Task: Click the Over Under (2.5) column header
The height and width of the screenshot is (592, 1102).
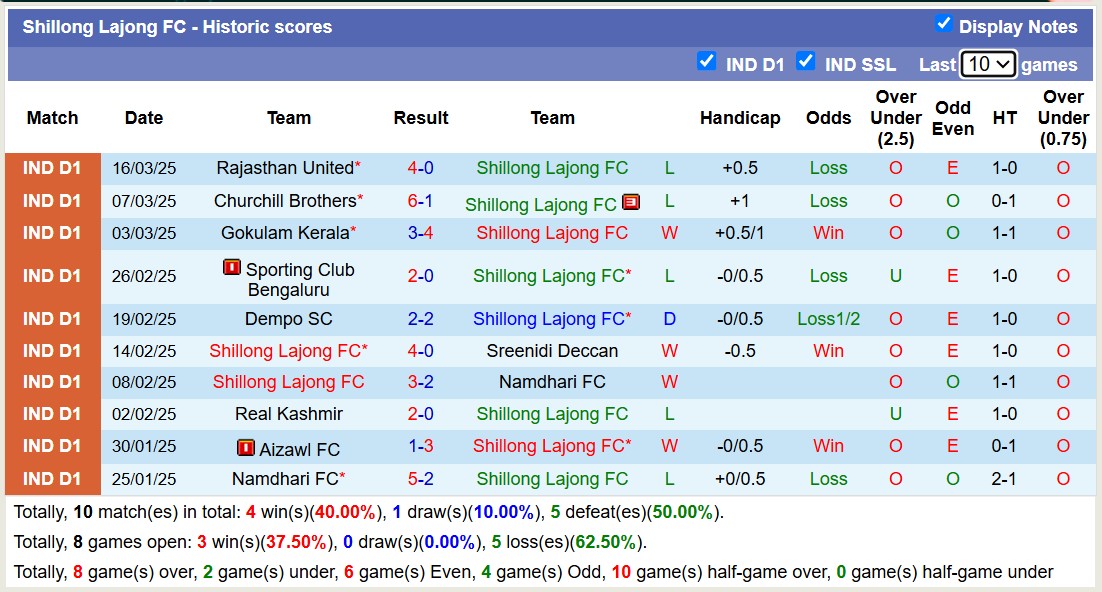Action: point(896,118)
